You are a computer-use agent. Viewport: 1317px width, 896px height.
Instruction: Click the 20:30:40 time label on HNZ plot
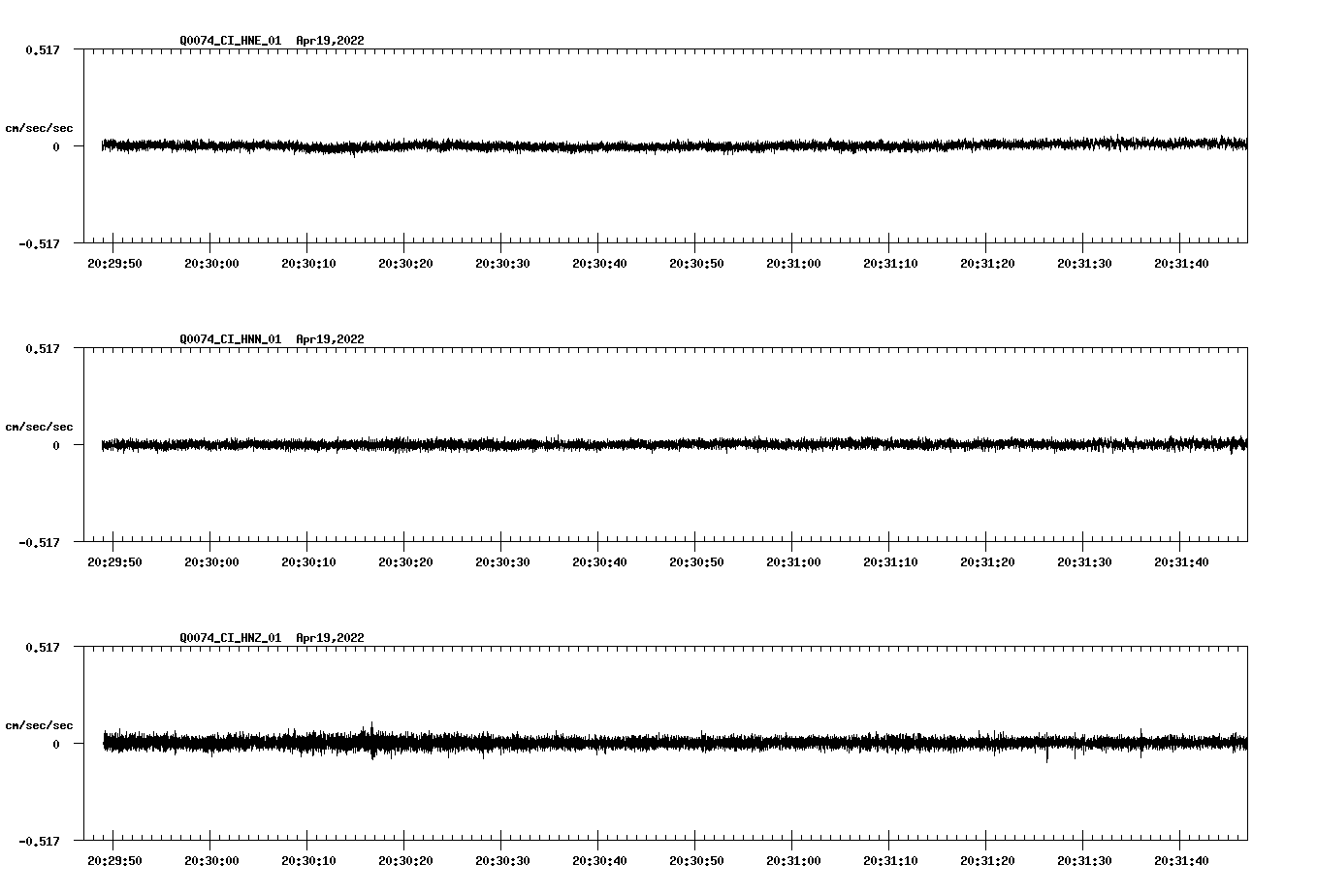tap(599, 861)
